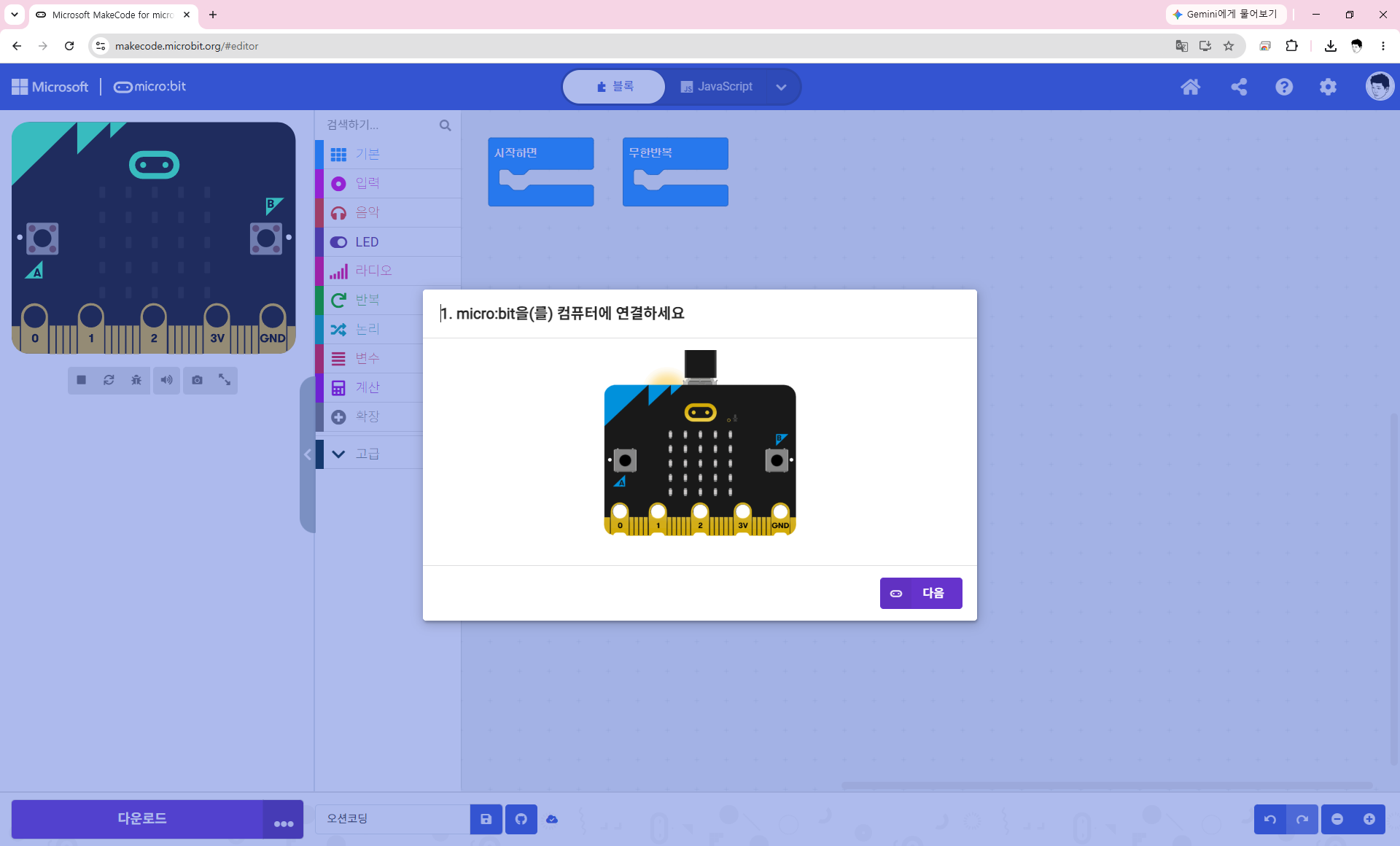The height and width of the screenshot is (846, 1400).
Task: Open Chrome tab search dropdown arrow
Action: [15, 15]
